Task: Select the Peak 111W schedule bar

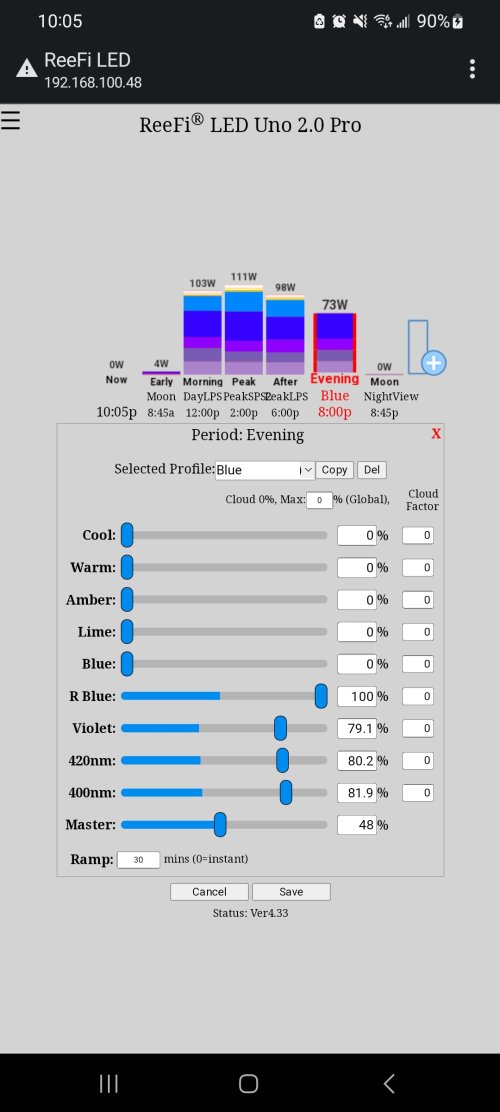Action: click(x=243, y=330)
